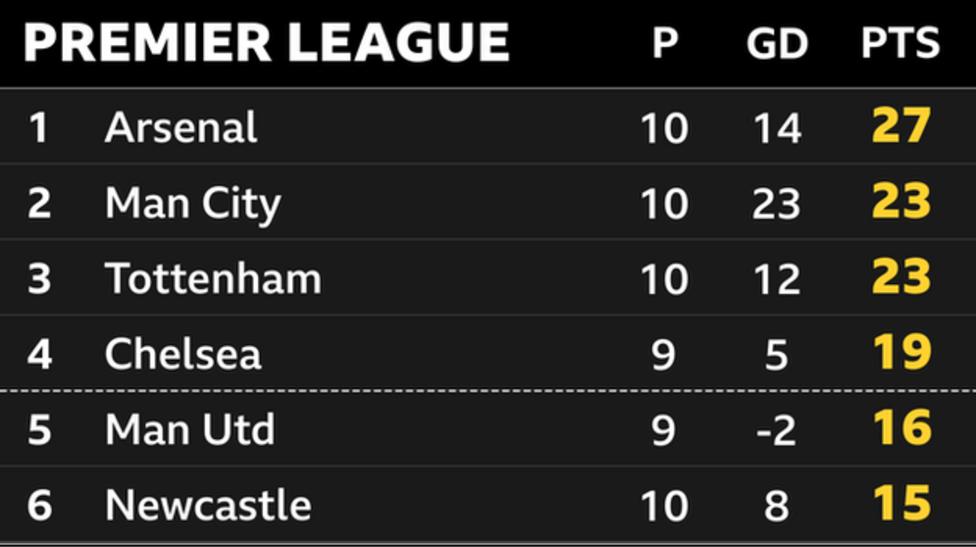
Task: Select Arsenal's goal difference of 14
Action: (x=776, y=128)
